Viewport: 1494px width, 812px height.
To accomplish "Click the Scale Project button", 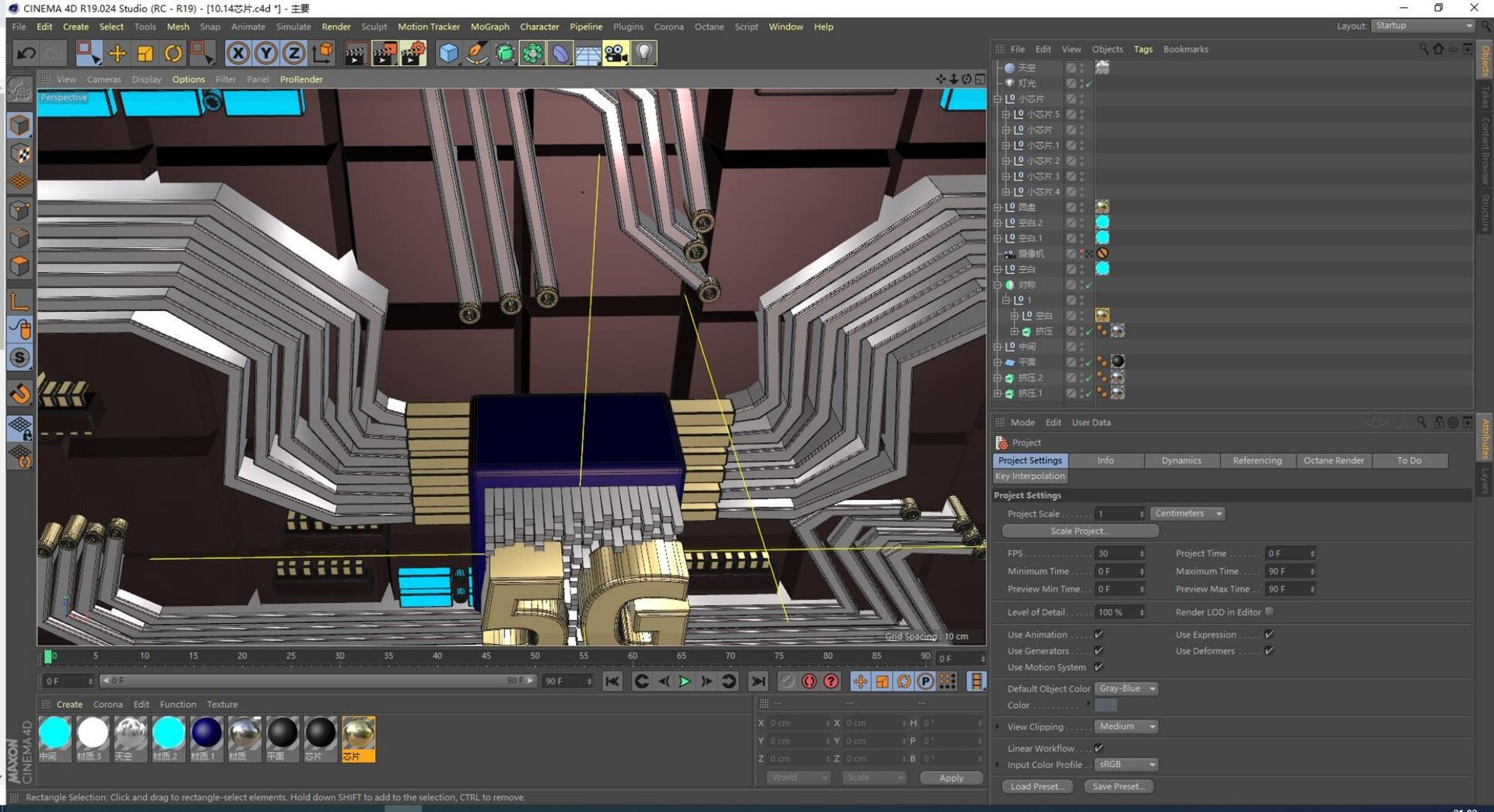I will [1080, 531].
